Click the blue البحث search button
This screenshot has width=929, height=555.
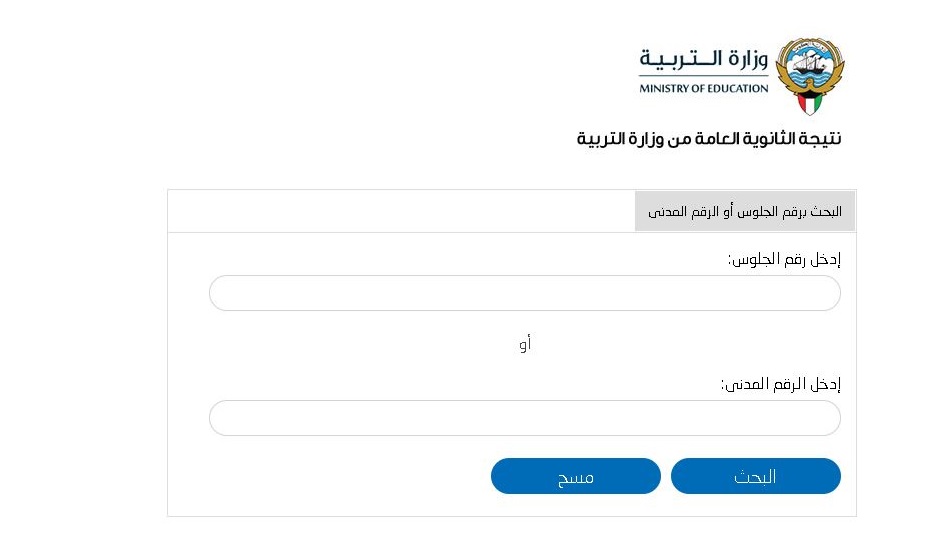[x=755, y=476]
